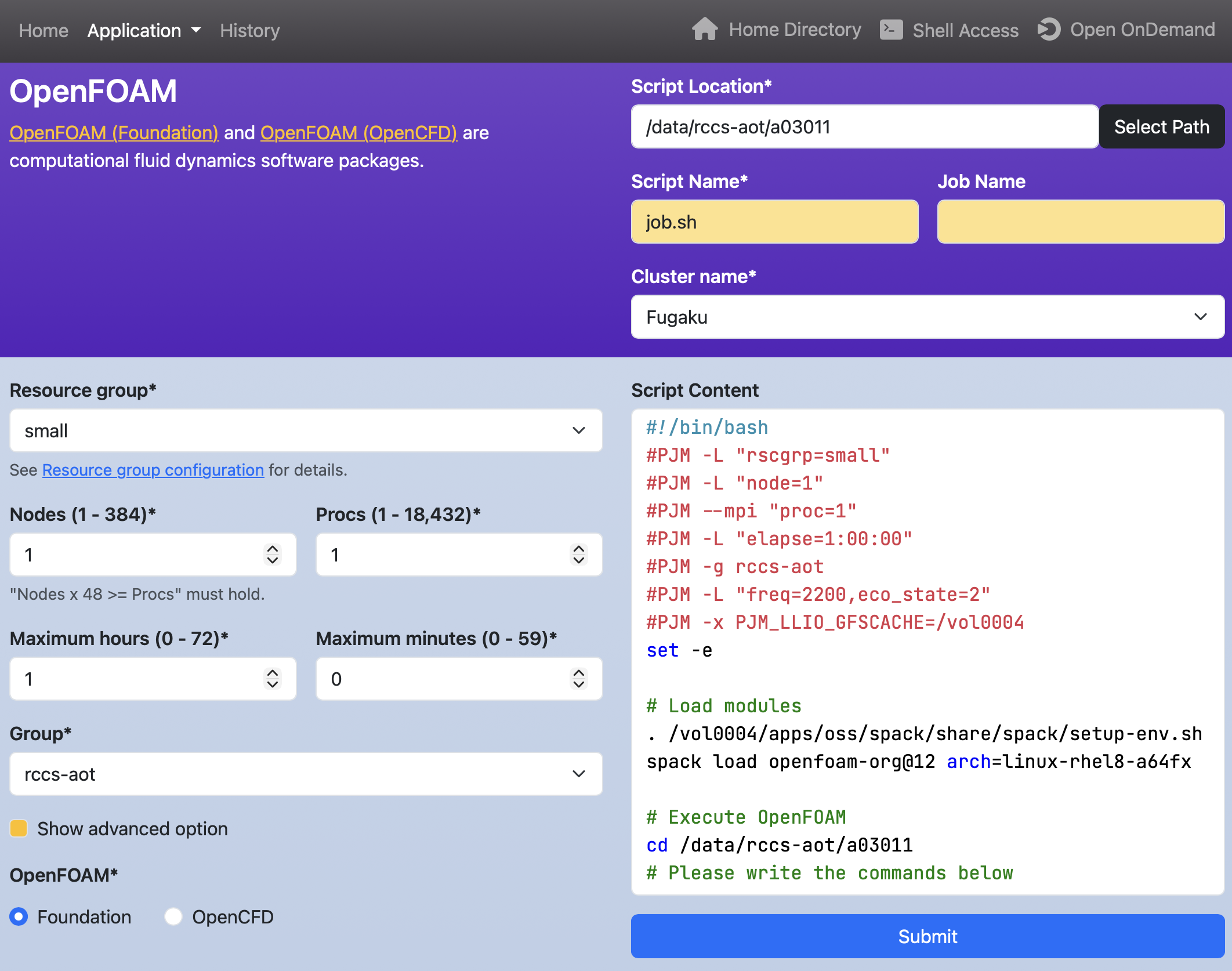
Task: Decrease Maximum hours with down arrow
Action: tap(273, 685)
